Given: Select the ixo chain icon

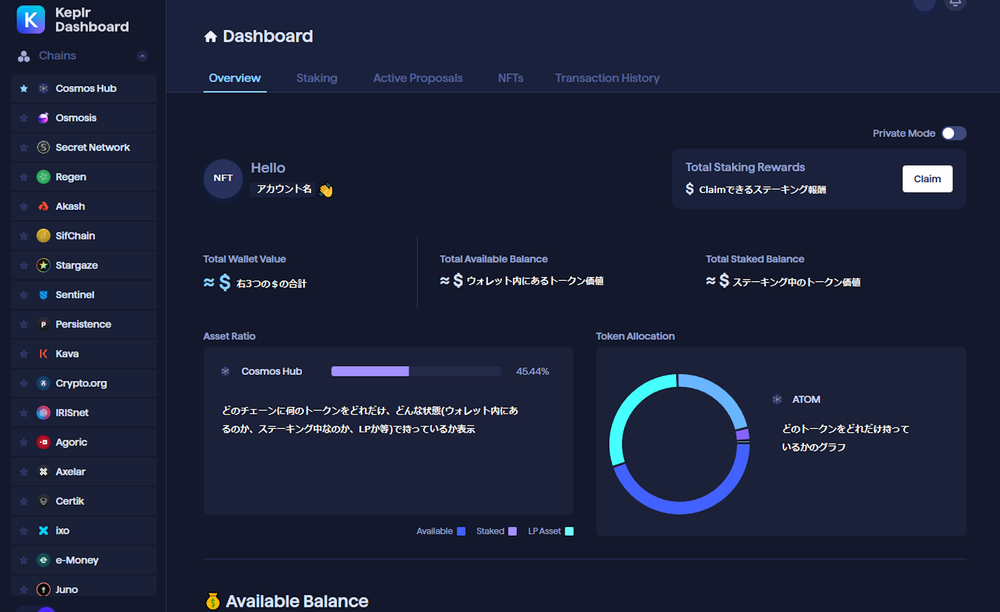Looking at the screenshot, I should click(x=43, y=530).
